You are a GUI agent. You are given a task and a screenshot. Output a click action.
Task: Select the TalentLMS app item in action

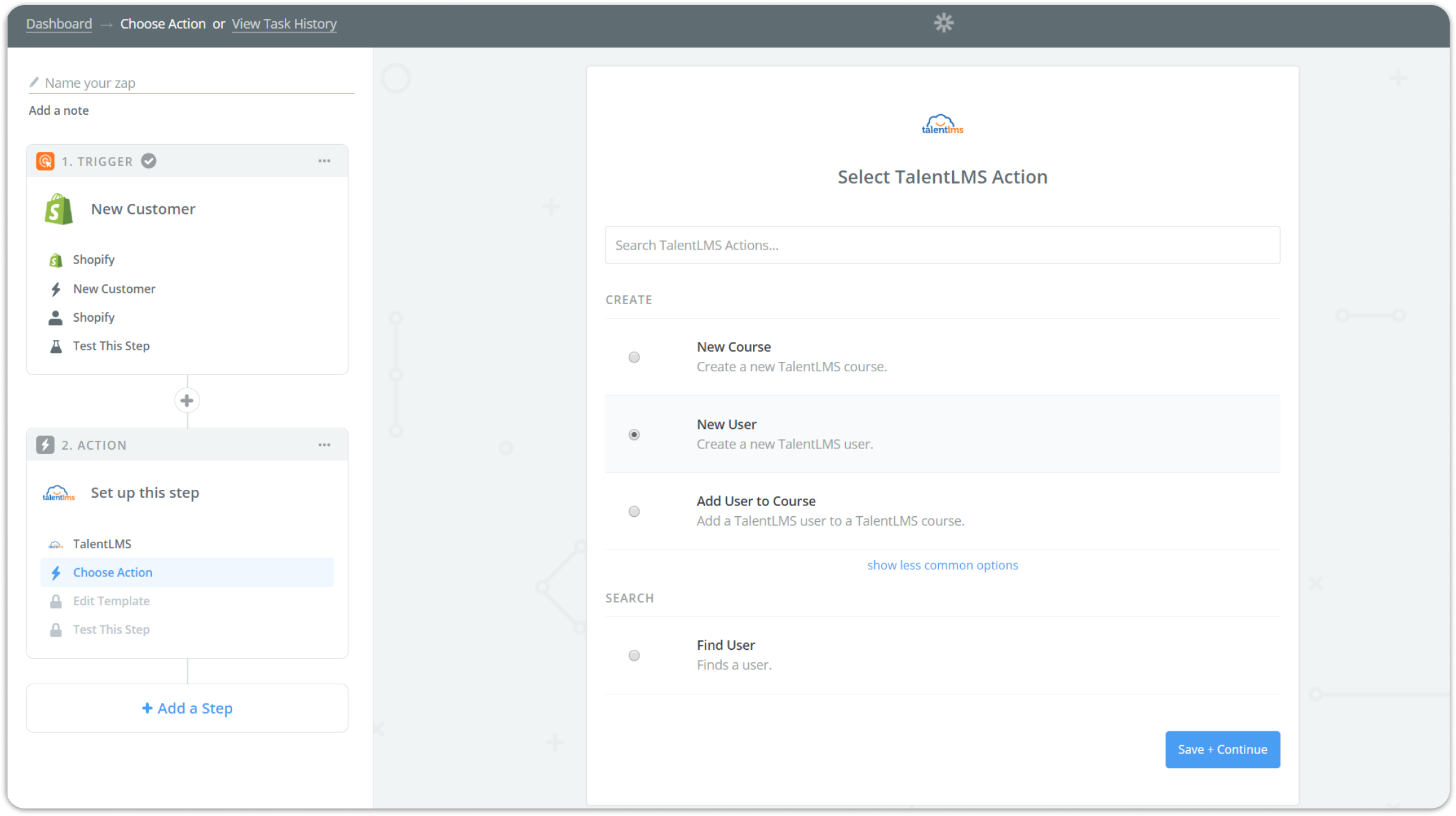click(x=102, y=544)
